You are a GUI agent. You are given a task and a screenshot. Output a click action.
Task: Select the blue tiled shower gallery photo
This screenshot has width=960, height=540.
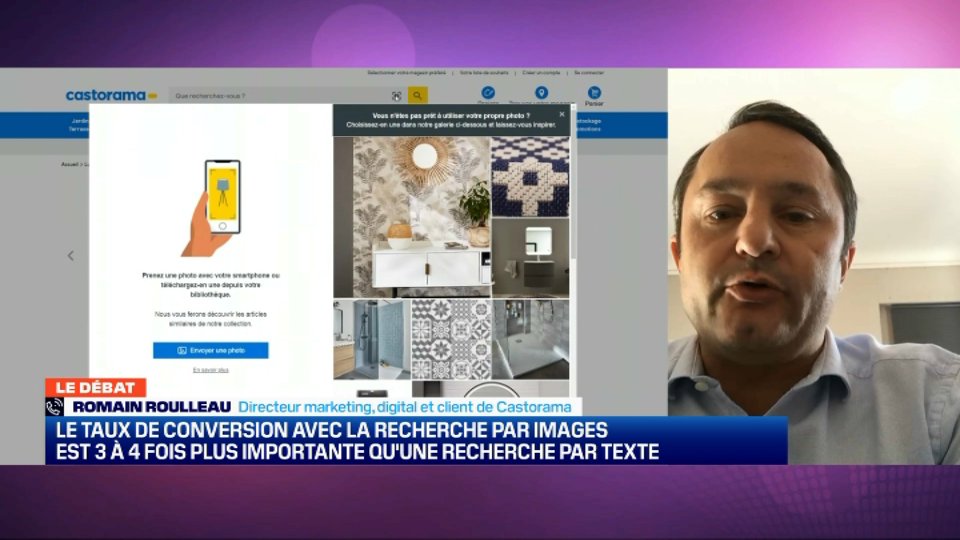pos(372,339)
